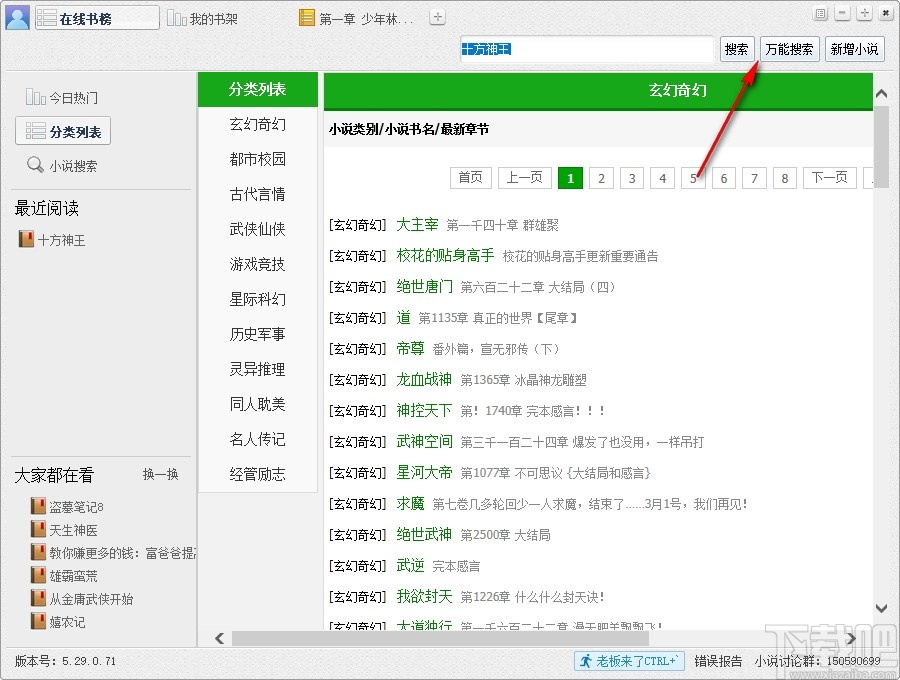900x680 pixels.
Task: Open 小说搜索 from the sidebar
Action: [x=62, y=166]
